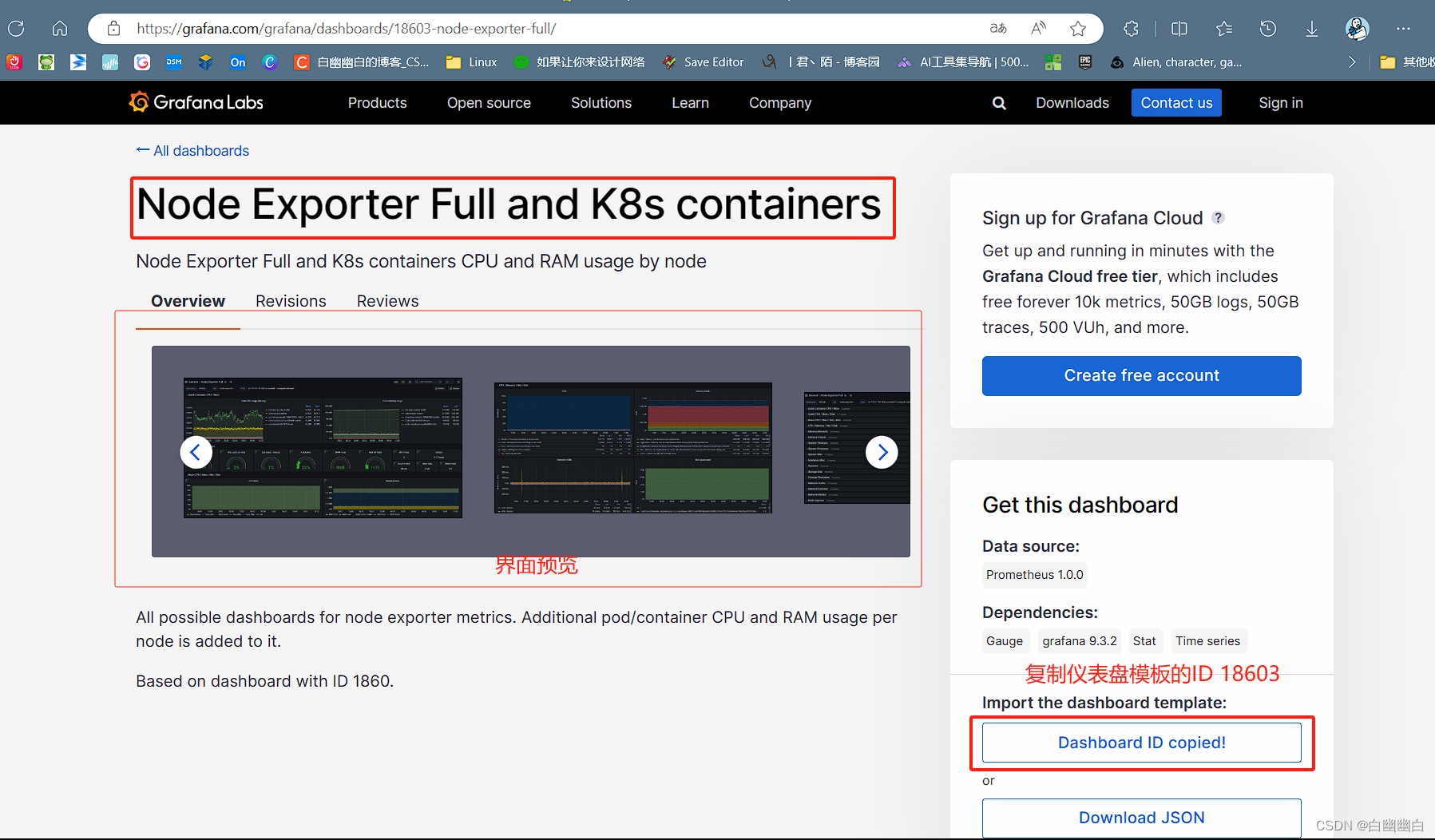The height and width of the screenshot is (840, 1435).
Task: Open the Epic Games bookmark icon
Action: pyautogui.click(x=1085, y=62)
